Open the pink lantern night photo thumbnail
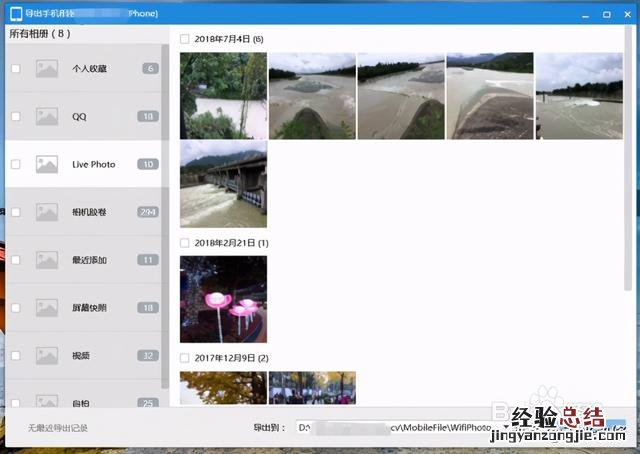The height and width of the screenshot is (454, 640). tap(223, 299)
